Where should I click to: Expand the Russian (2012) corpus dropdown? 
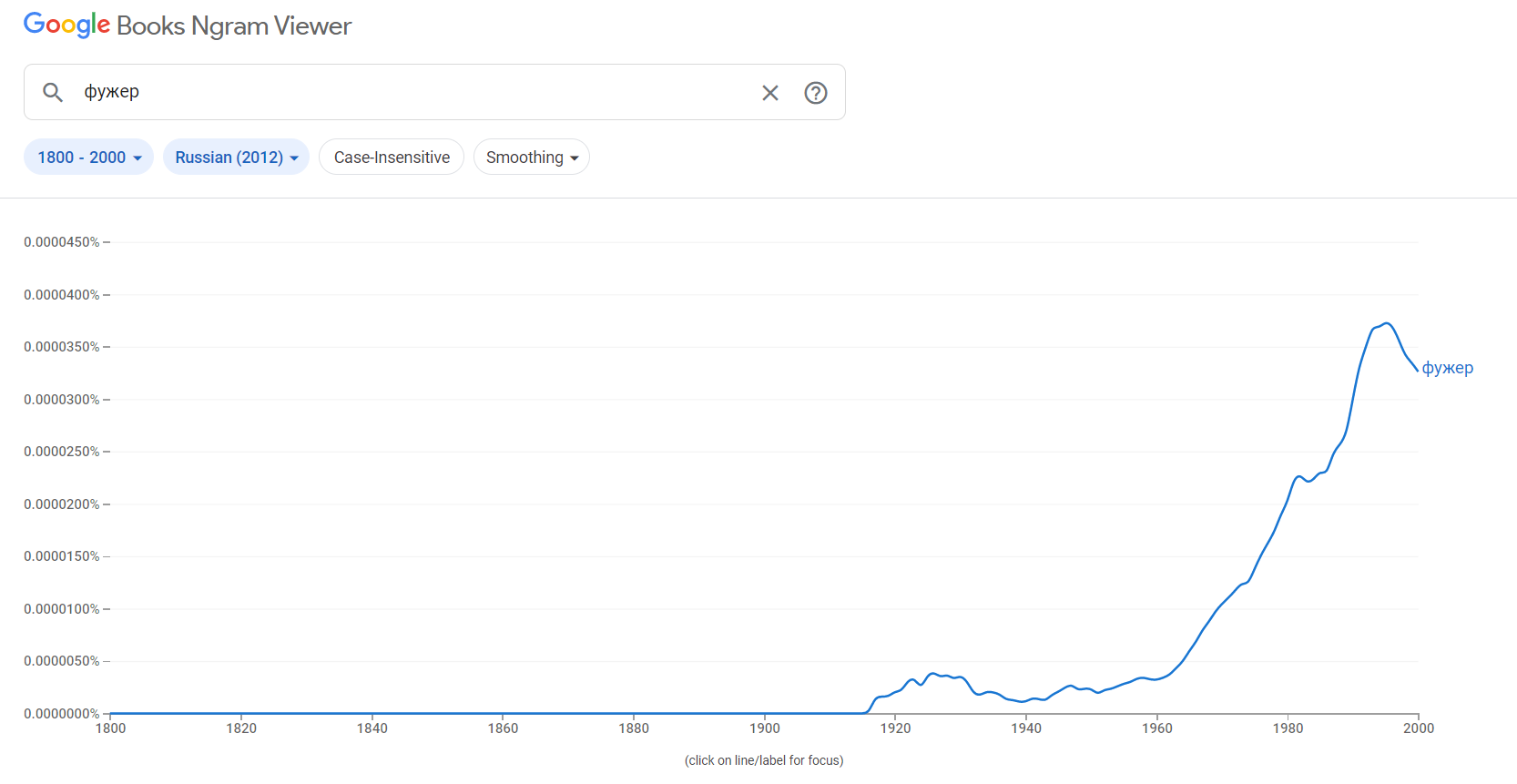coord(236,158)
